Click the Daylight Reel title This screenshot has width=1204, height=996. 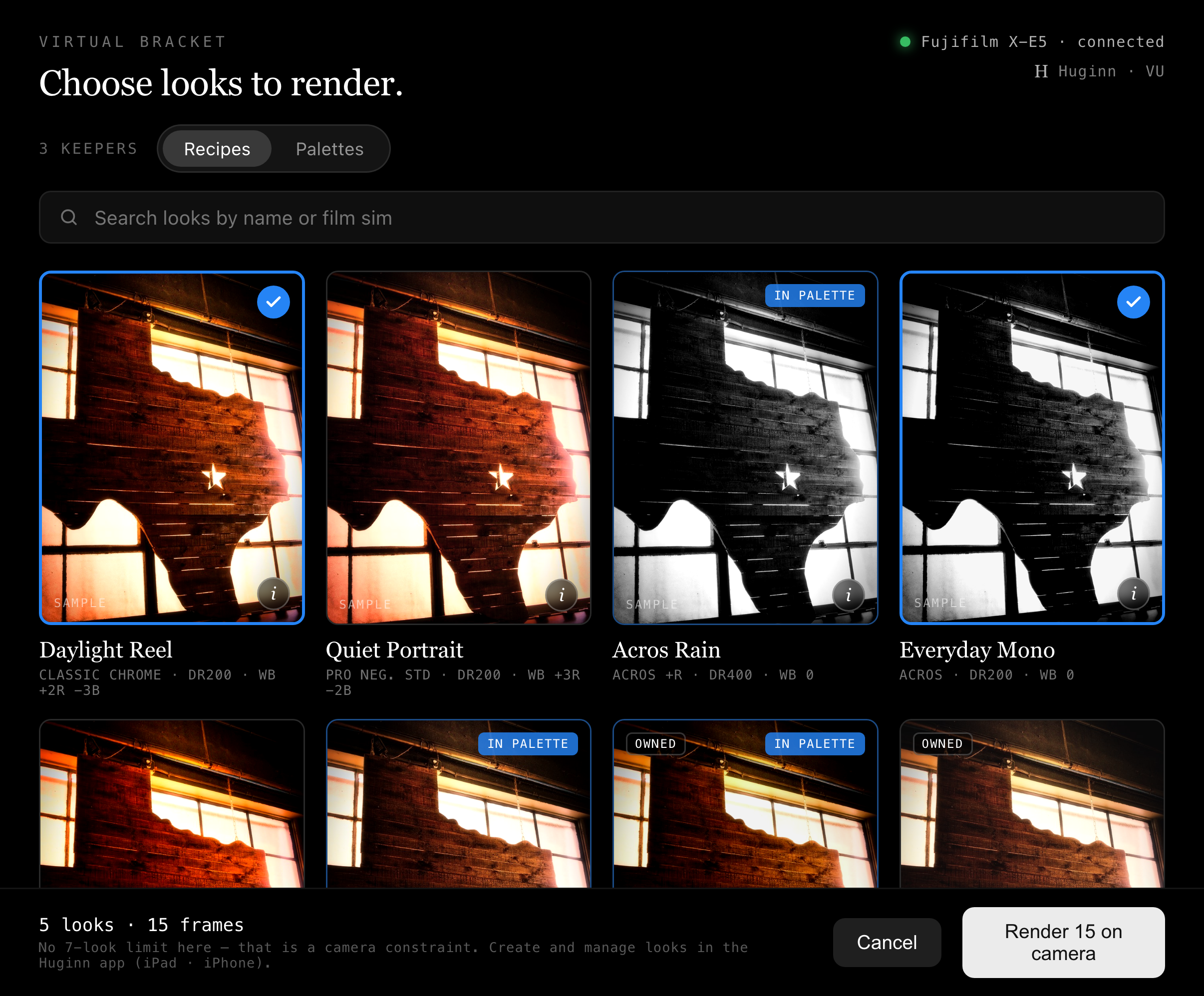(x=106, y=650)
